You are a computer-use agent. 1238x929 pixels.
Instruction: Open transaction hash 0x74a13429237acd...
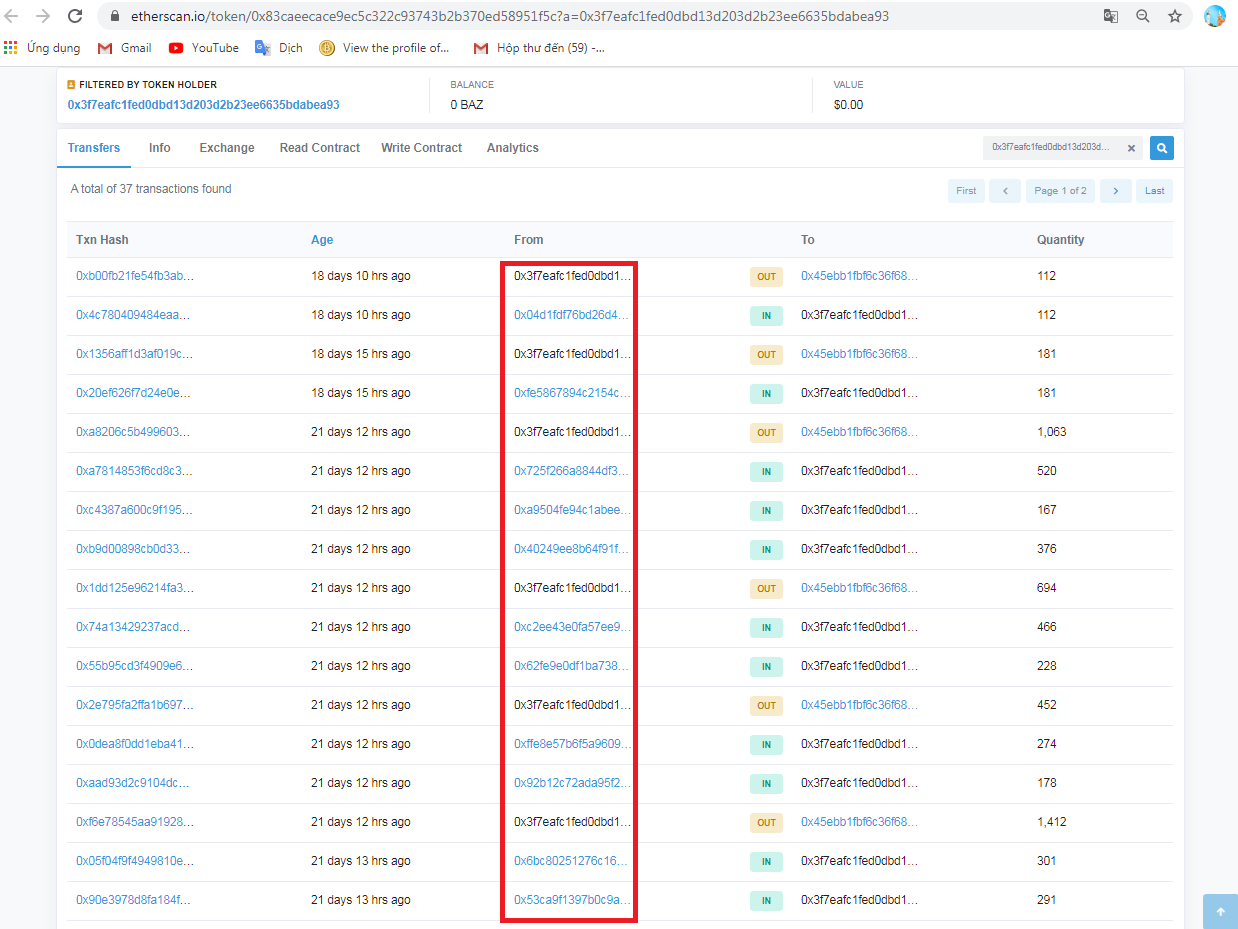[133, 627]
